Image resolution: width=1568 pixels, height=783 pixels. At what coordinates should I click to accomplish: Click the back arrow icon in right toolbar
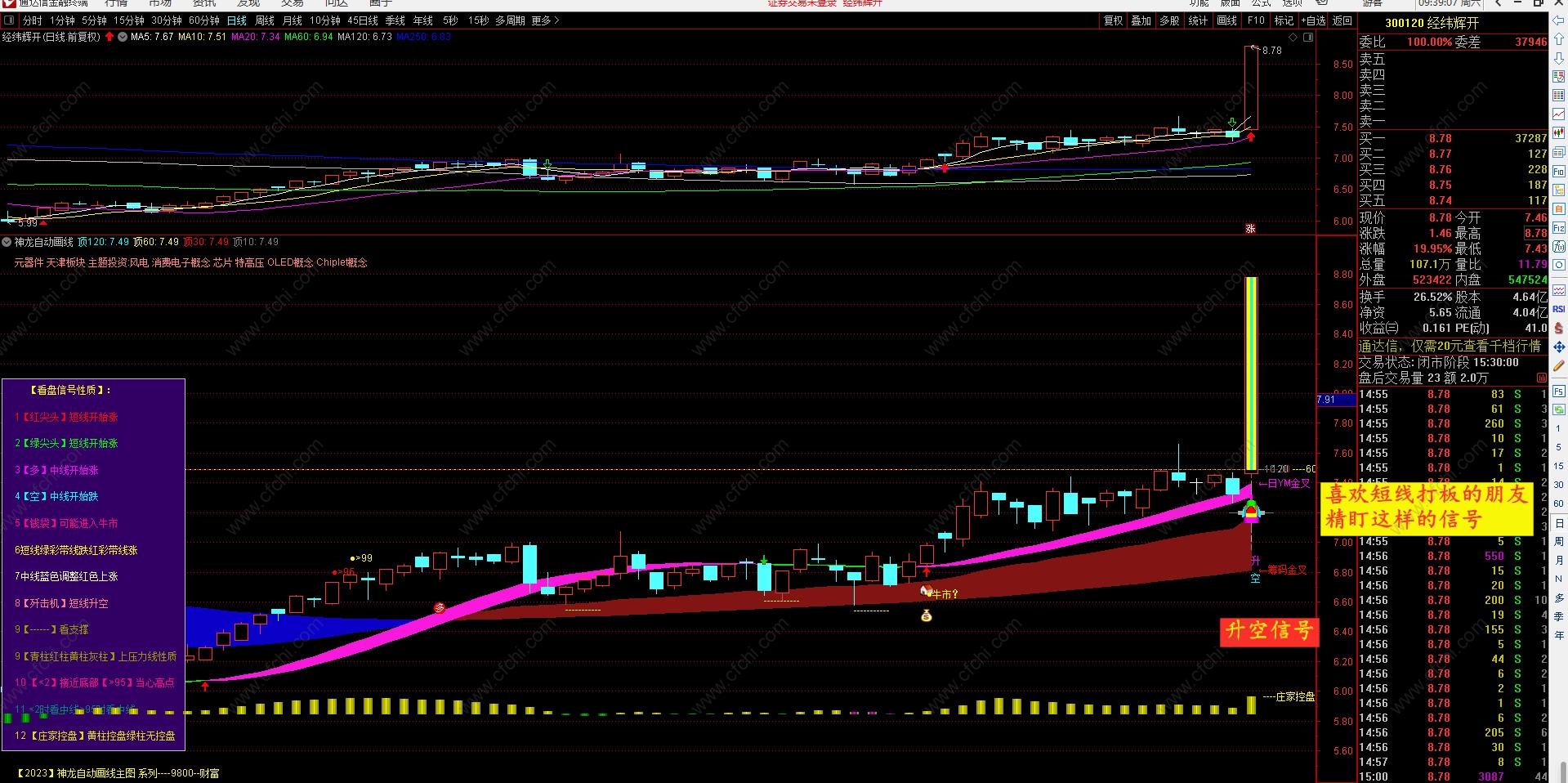click(x=1559, y=20)
